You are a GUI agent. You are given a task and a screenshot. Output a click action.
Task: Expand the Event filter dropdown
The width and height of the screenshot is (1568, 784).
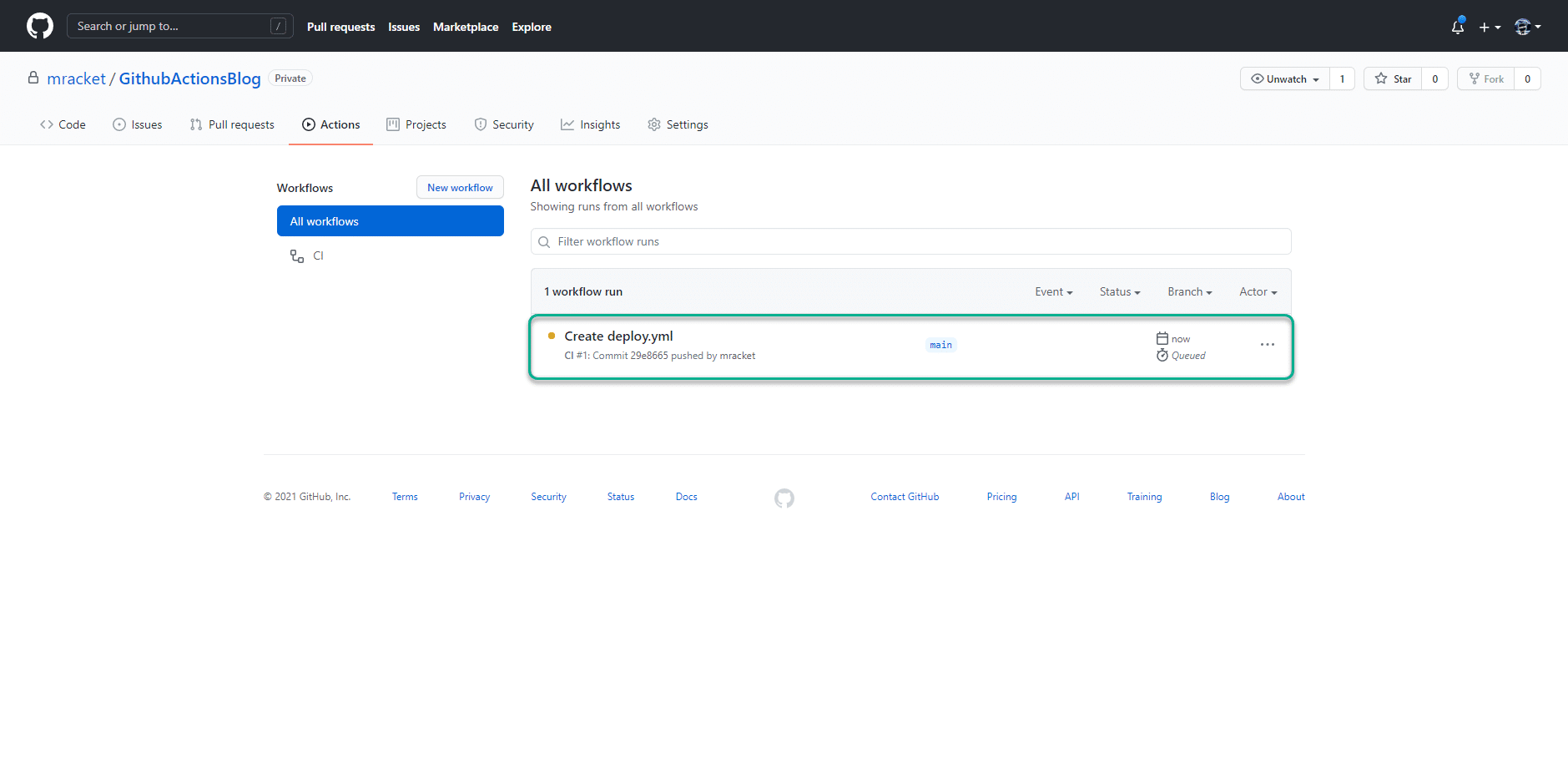coord(1053,291)
